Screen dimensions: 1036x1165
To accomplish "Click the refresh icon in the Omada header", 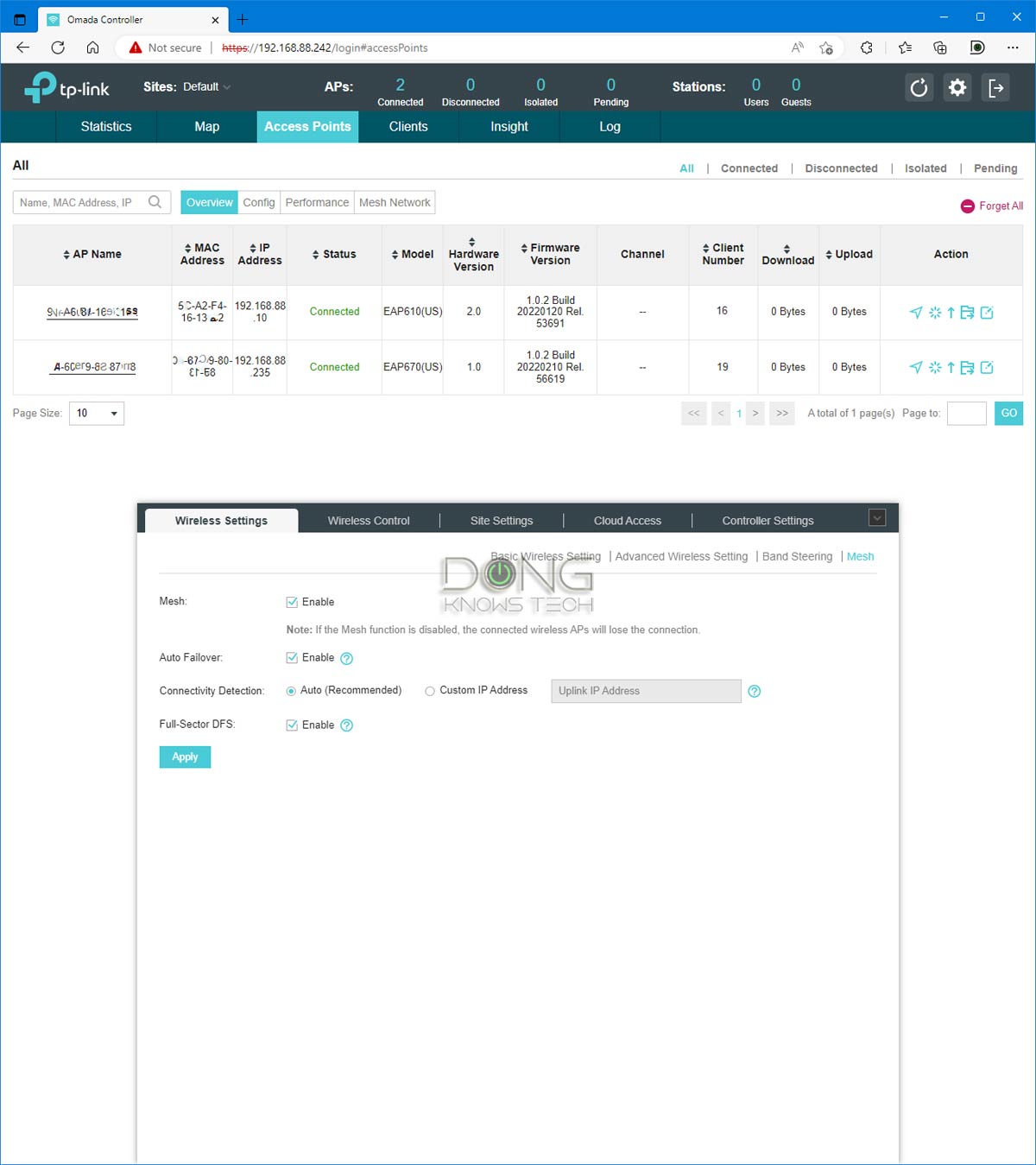I will coord(919,87).
